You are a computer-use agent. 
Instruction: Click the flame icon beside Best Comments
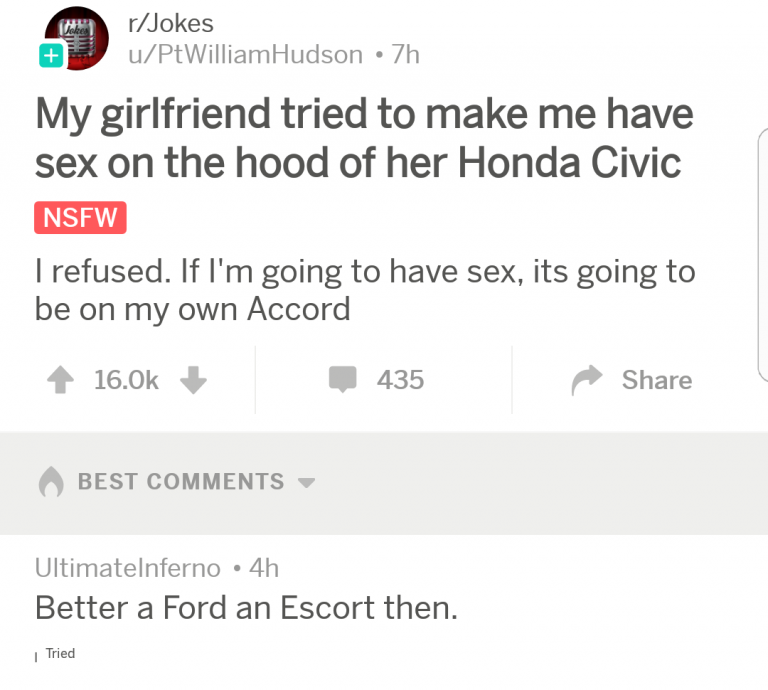coord(51,482)
